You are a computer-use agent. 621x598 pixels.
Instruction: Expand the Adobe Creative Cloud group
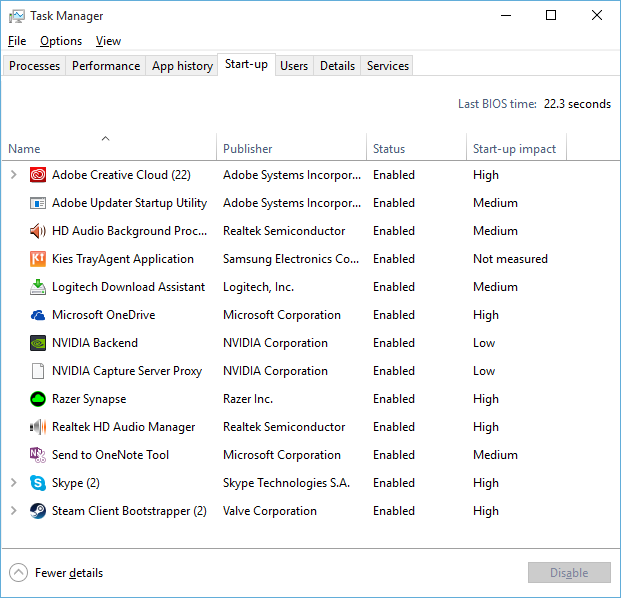point(13,175)
